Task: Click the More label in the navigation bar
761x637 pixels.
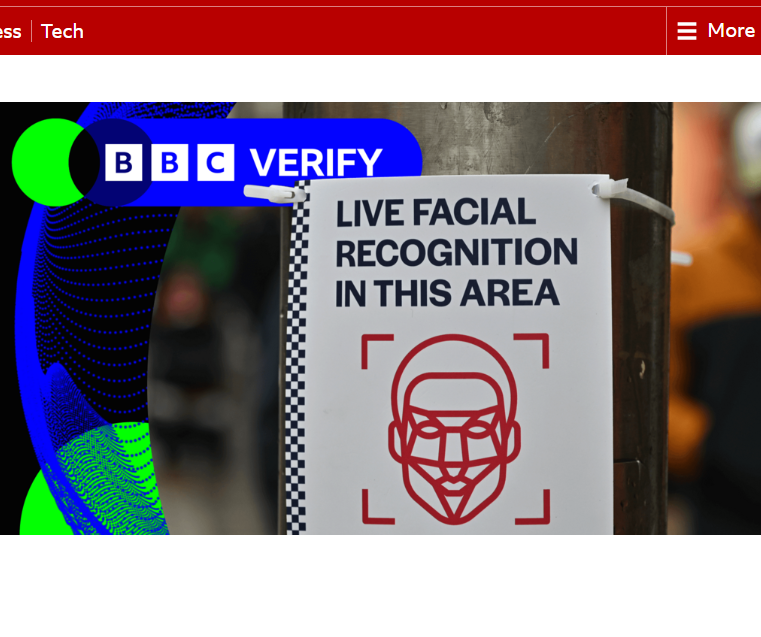Action: 731,31
